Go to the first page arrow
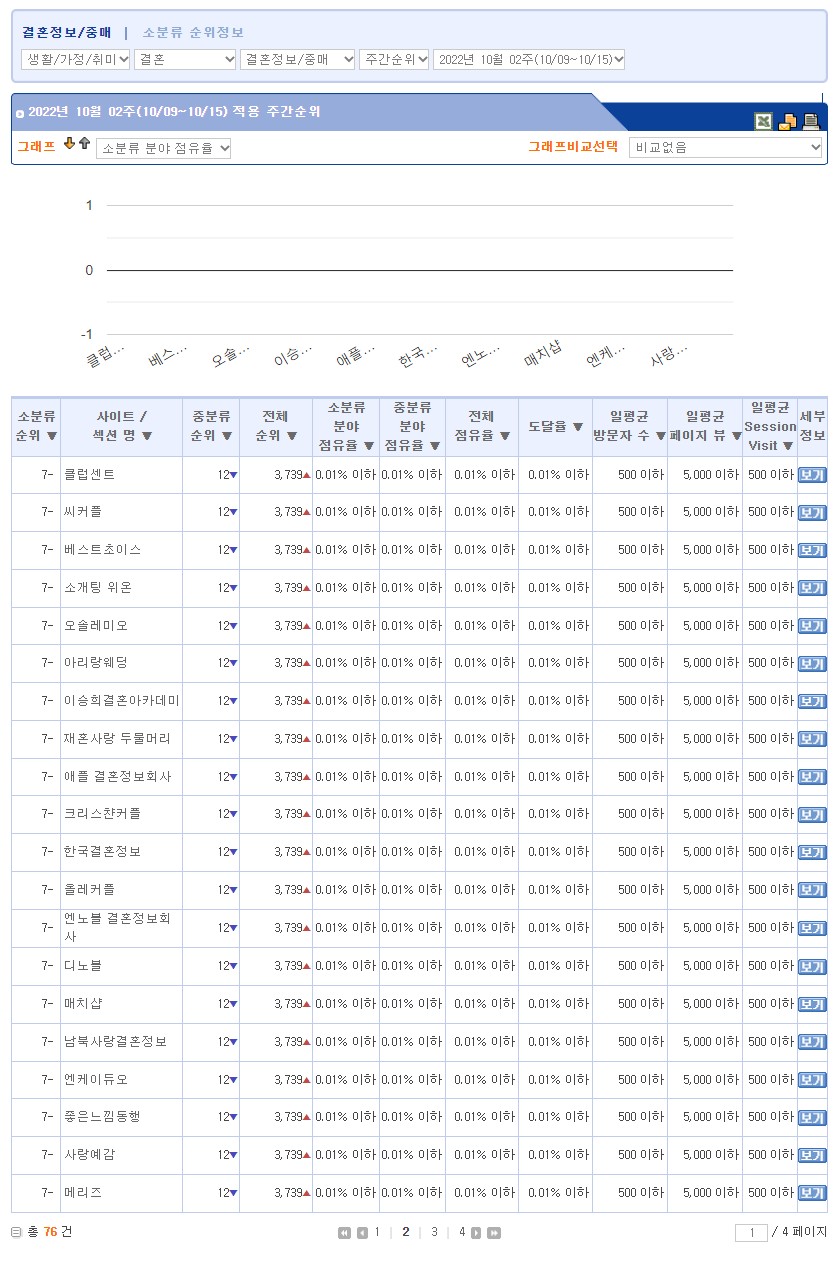840x1268 pixels. point(344,1233)
